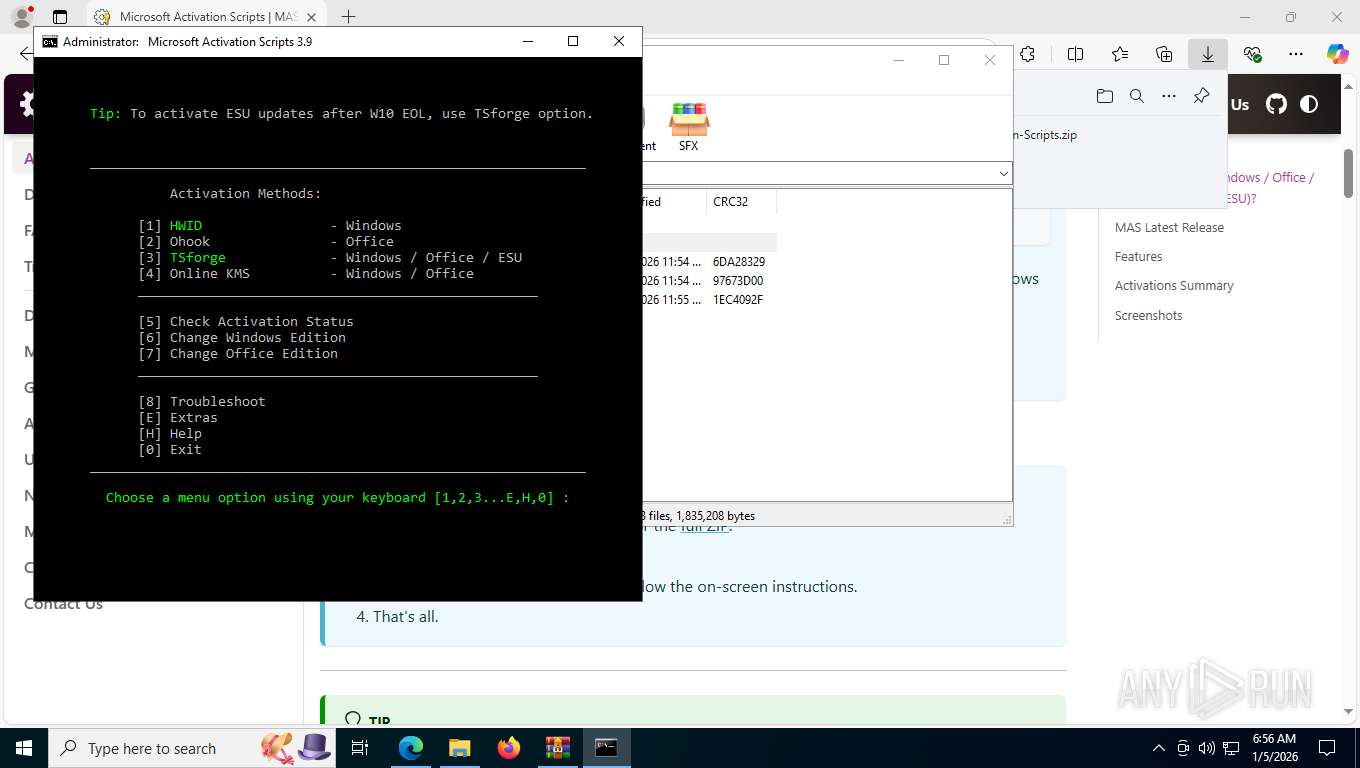Open a new Edge tab
The width and height of the screenshot is (1360, 768).
click(x=348, y=17)
